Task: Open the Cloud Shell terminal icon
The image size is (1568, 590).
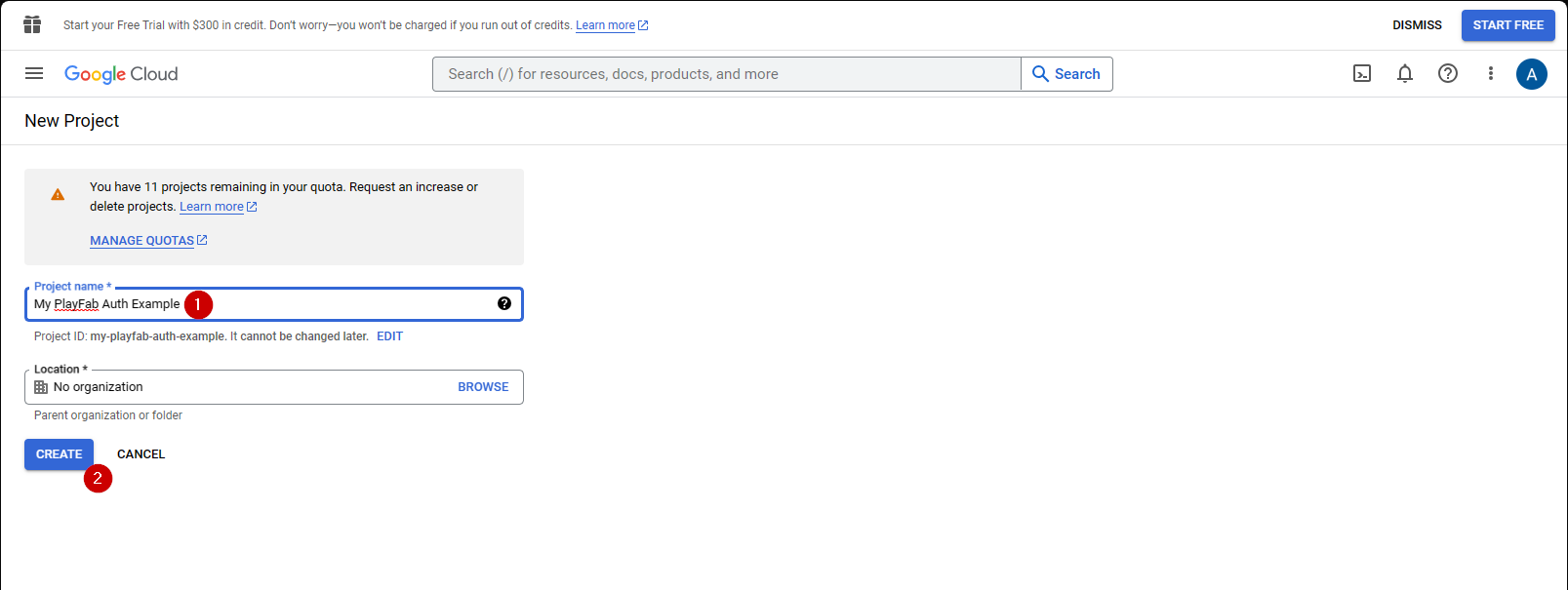Action: 1362,73
